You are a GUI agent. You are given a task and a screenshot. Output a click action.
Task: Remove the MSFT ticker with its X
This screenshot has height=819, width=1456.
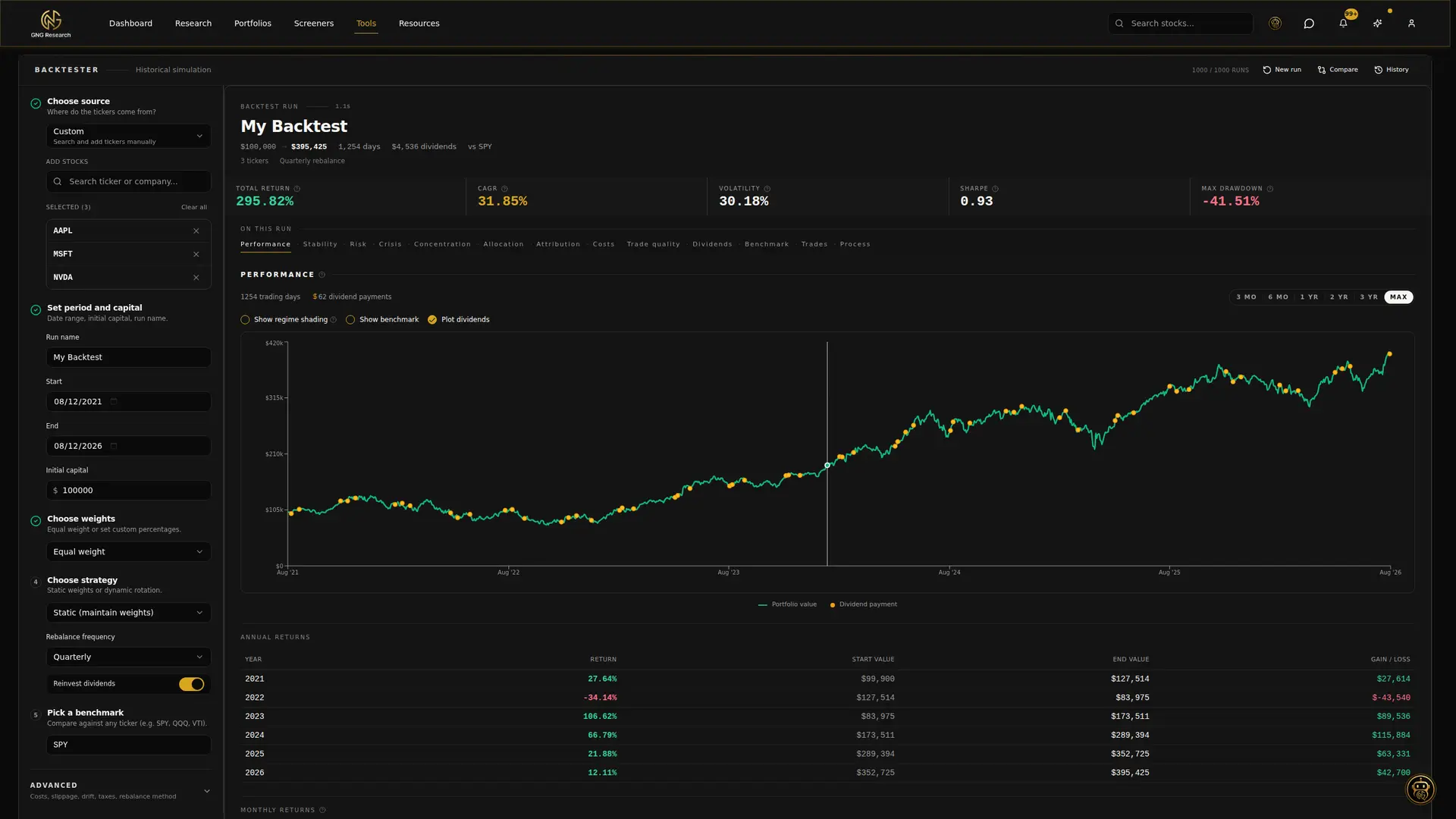(196, 255)
